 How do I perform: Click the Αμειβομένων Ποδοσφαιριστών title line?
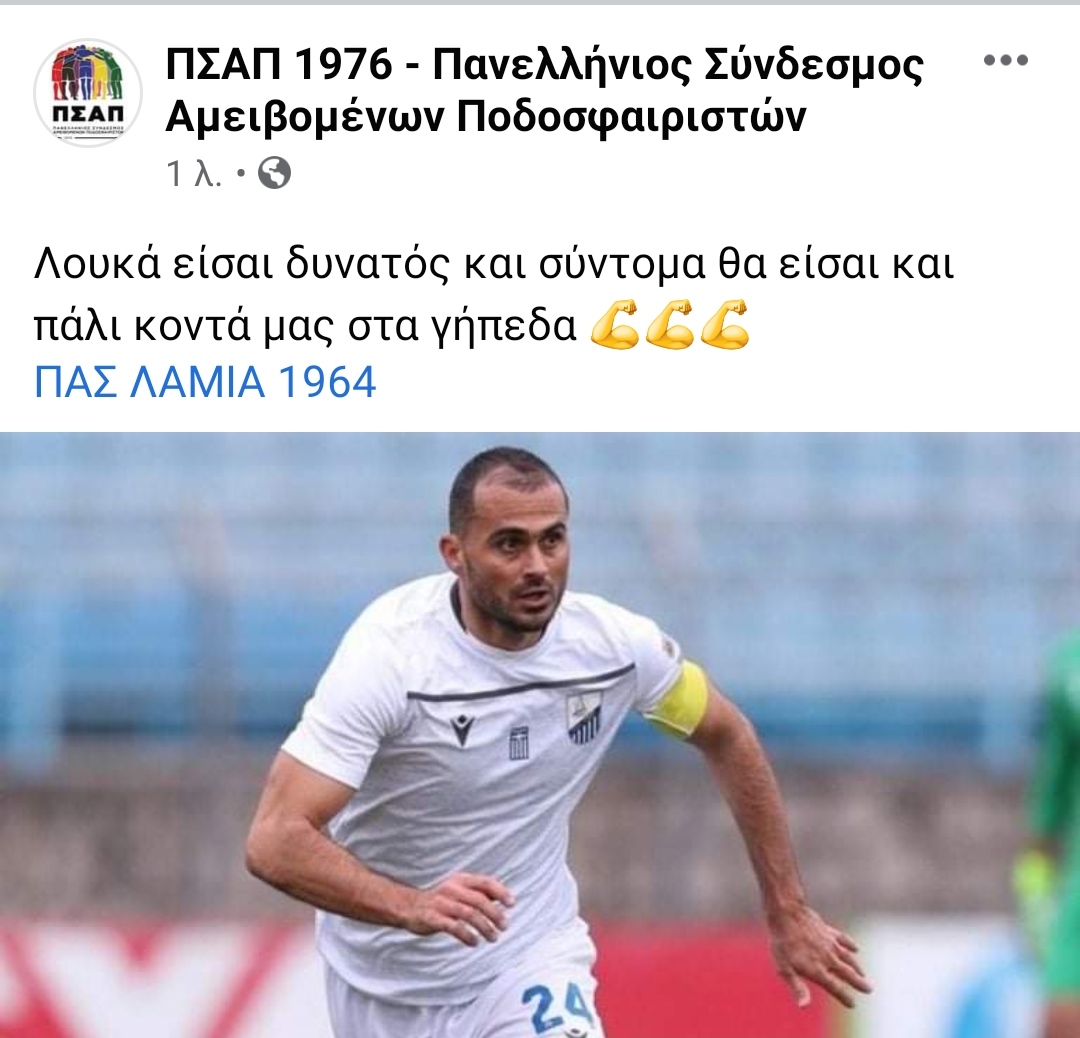[x=486, y=118]
